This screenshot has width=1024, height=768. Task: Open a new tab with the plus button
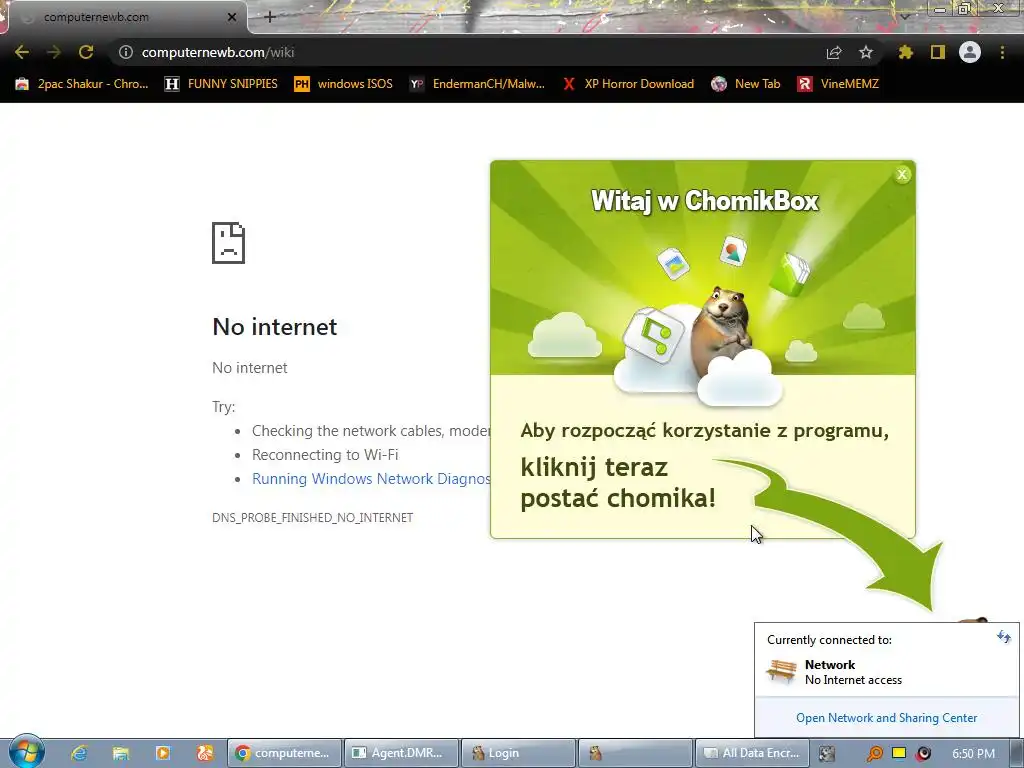(x=270, y=17)
